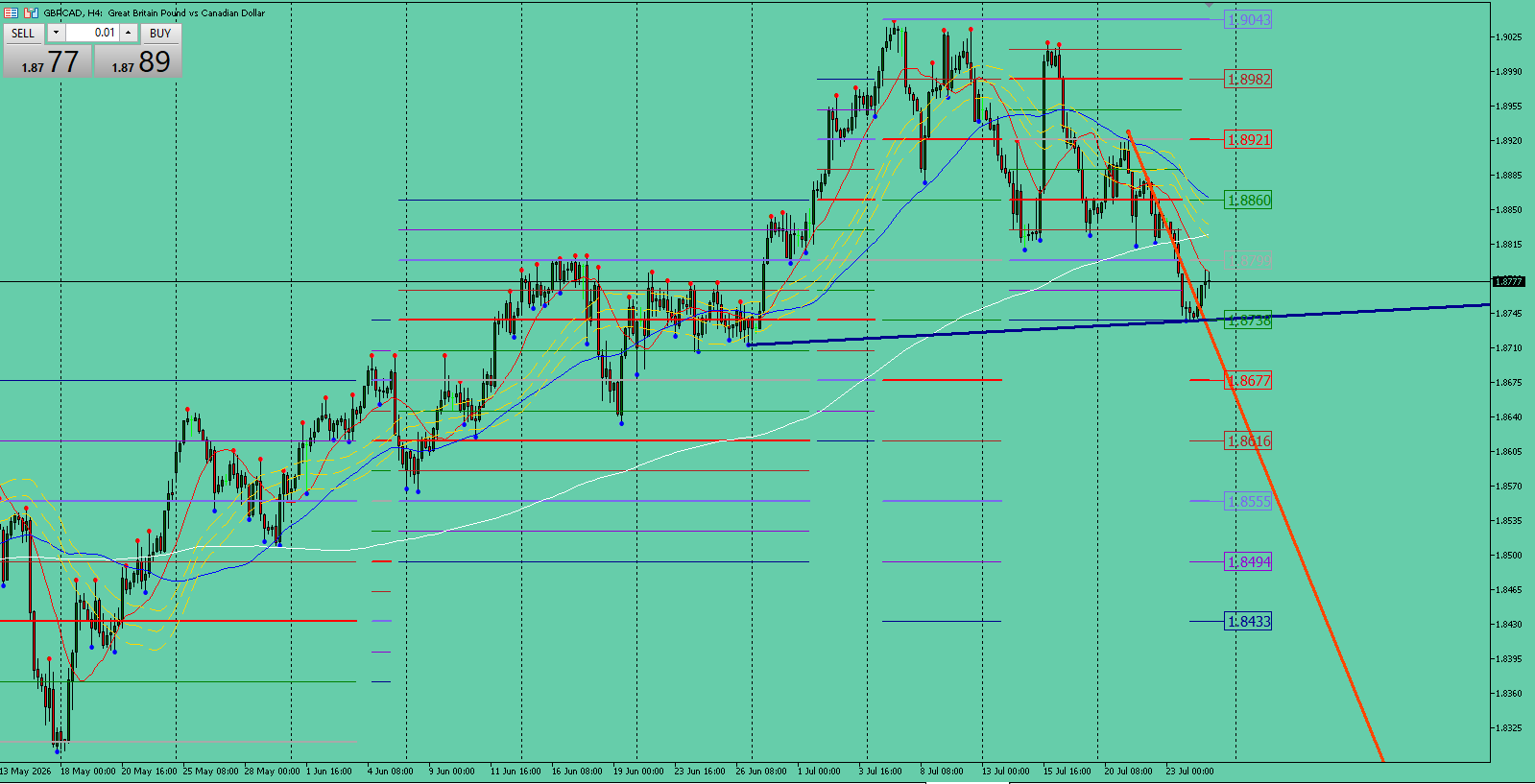This screenshot has height=784, width=1535.
Task: Select the 1.8433 level price label
Action: click(1249, 621)
